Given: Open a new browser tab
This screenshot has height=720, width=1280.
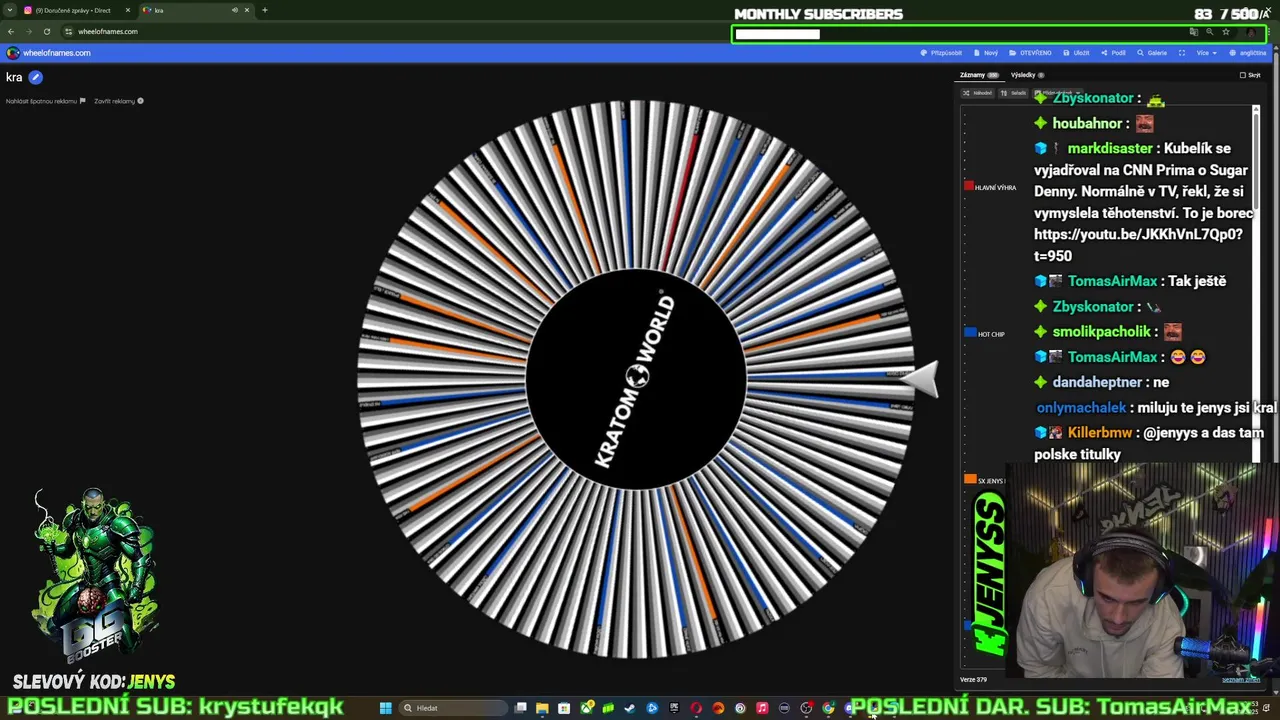Looking at the screenshot, I should (x=264, y=10).
